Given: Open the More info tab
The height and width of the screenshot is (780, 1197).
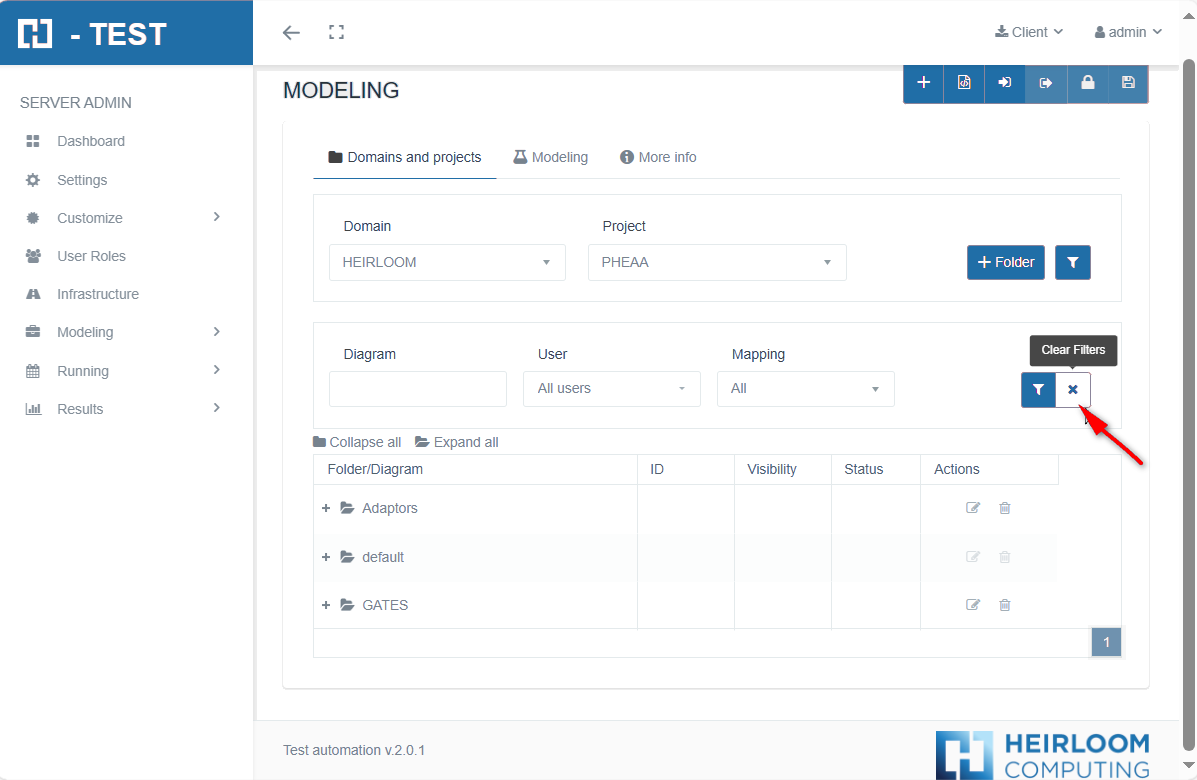Looking at the screenshot, I should [658, 157].
